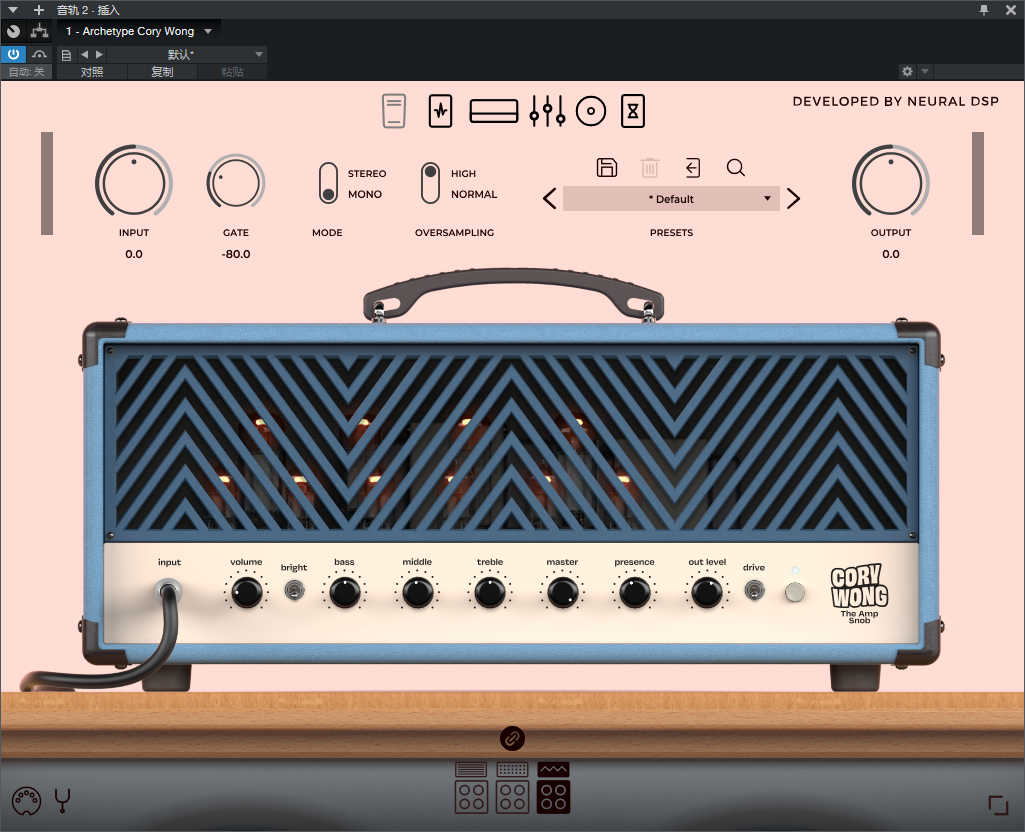Screen dimensions: 1025x832
Task: Click the amp bass knob
Action: click(344, 593)
